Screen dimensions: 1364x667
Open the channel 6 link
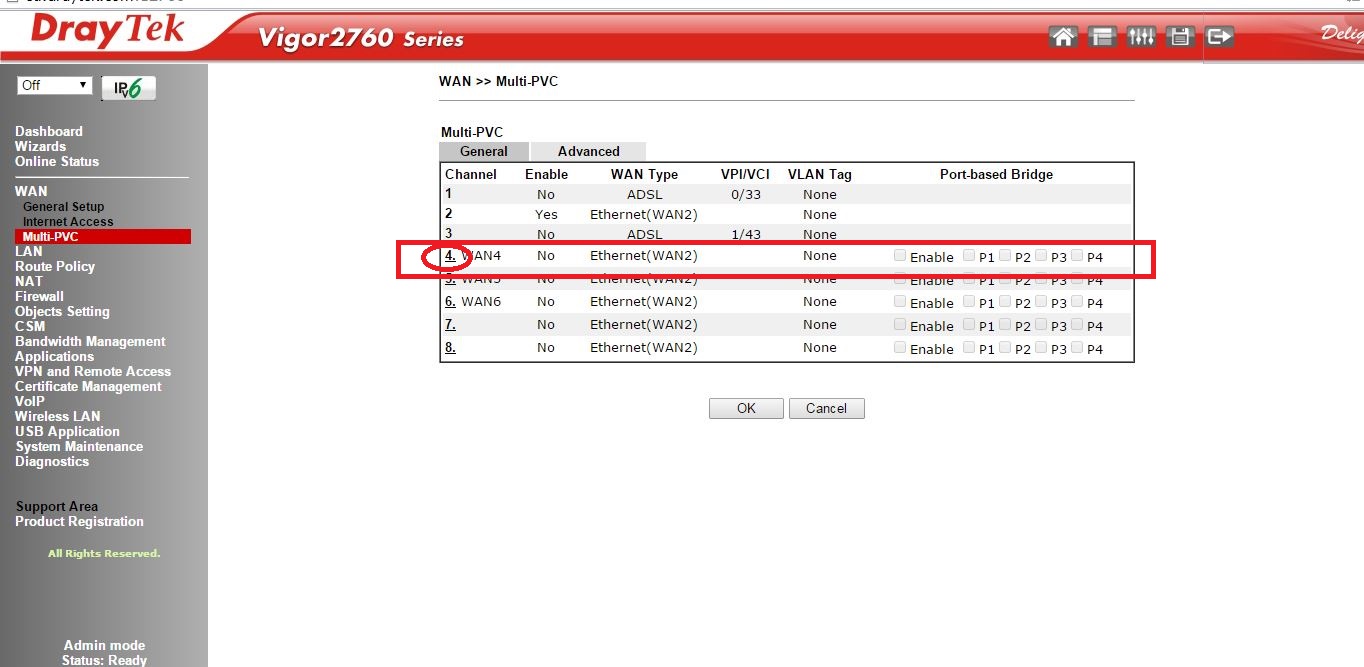pos(450,302)
